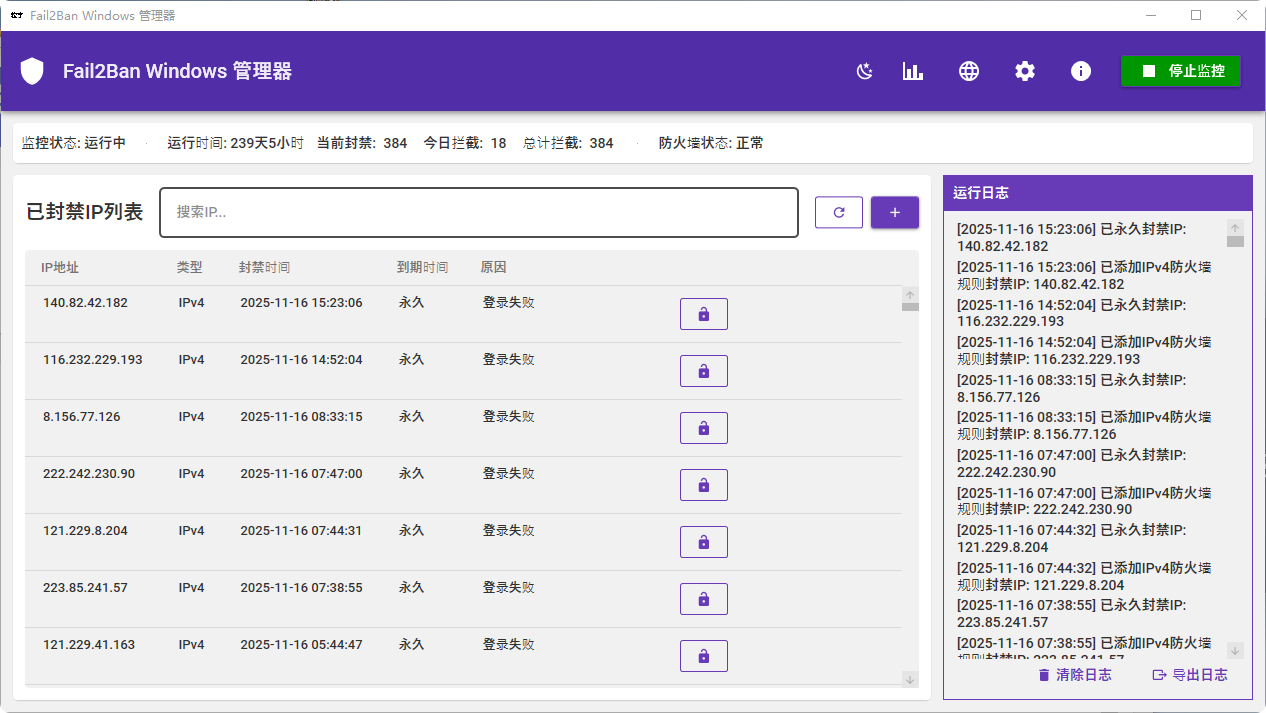Unlock the ban on 121.229.8.204

[x=703, y=541]
